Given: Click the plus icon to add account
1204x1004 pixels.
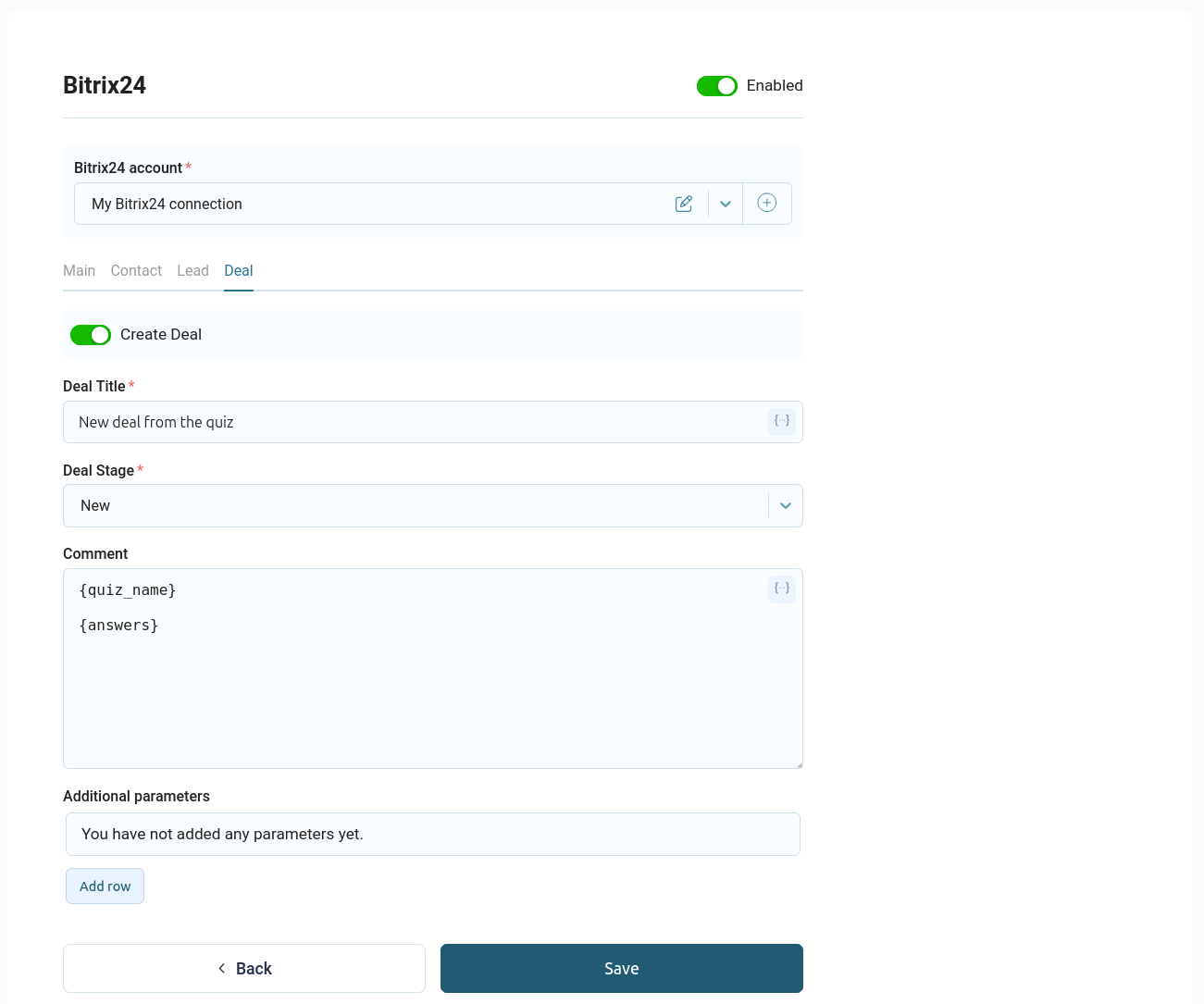Looking at the screenshot, I should coord(766,204).
